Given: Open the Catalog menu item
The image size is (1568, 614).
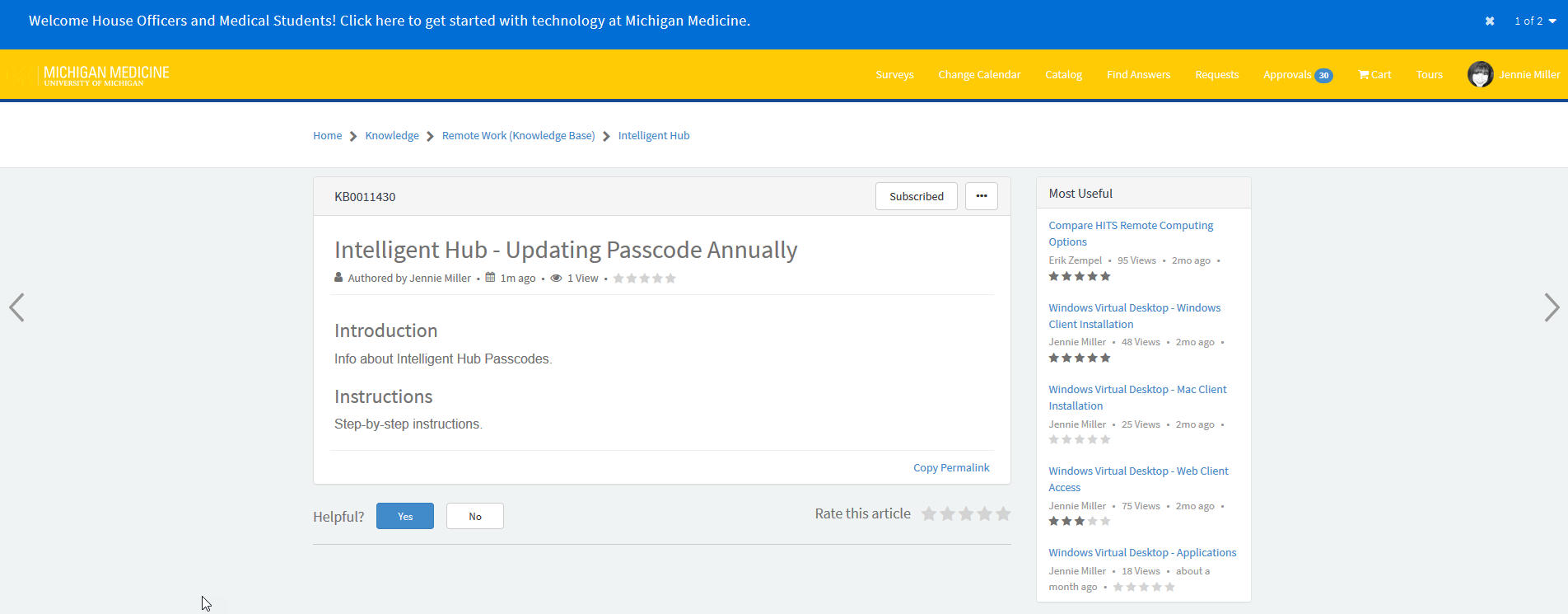Looking at the screenshot, I should [x=1063, y=75].
